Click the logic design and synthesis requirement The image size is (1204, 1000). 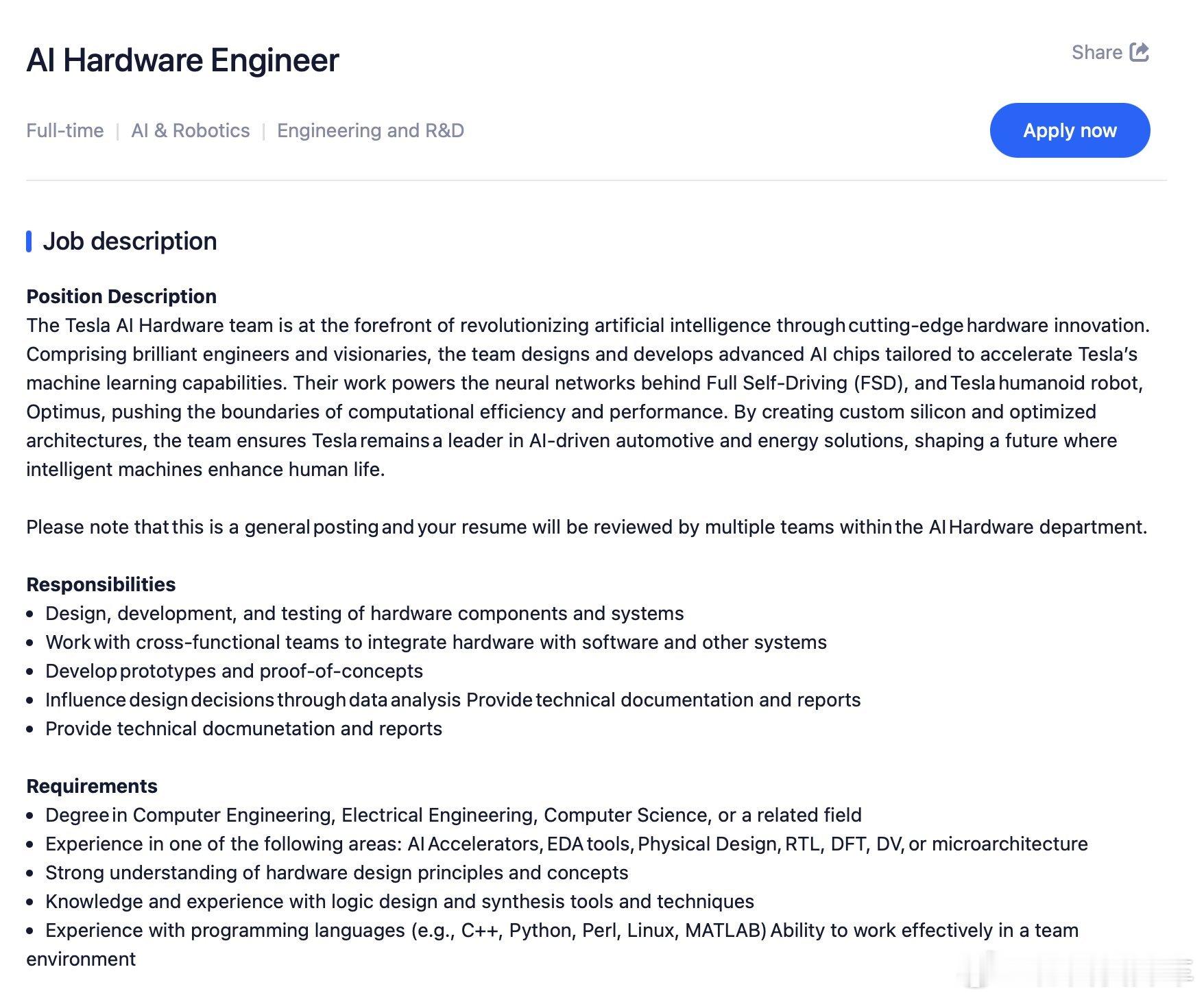[x=399, y=901]
